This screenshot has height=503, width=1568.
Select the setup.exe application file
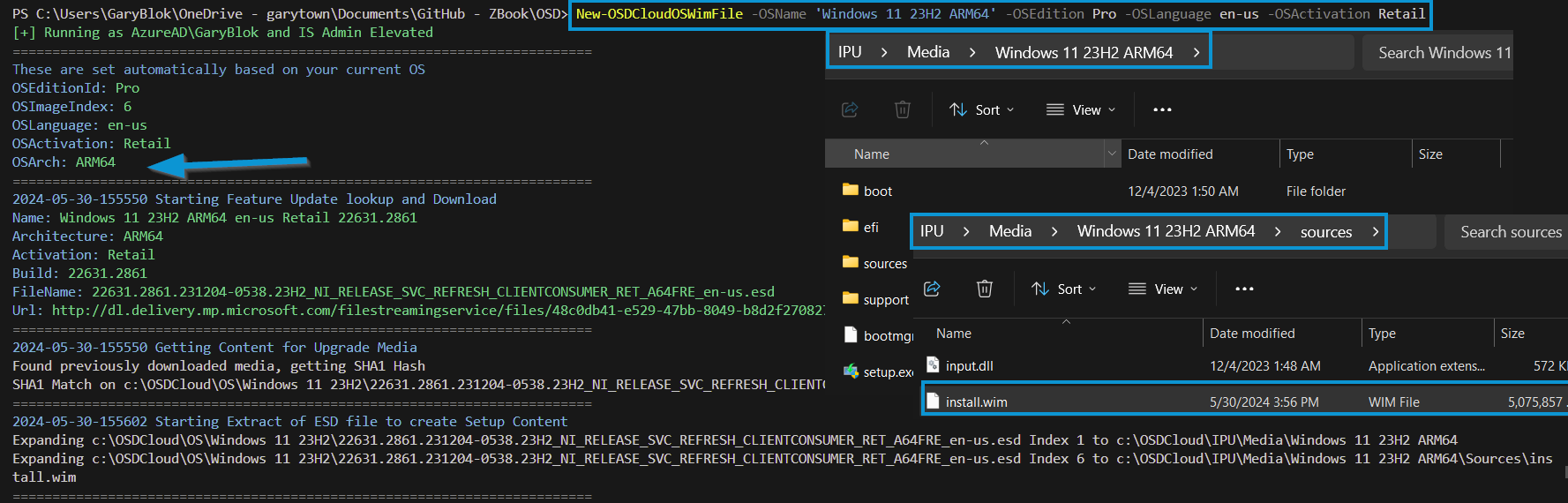[887, 372]
